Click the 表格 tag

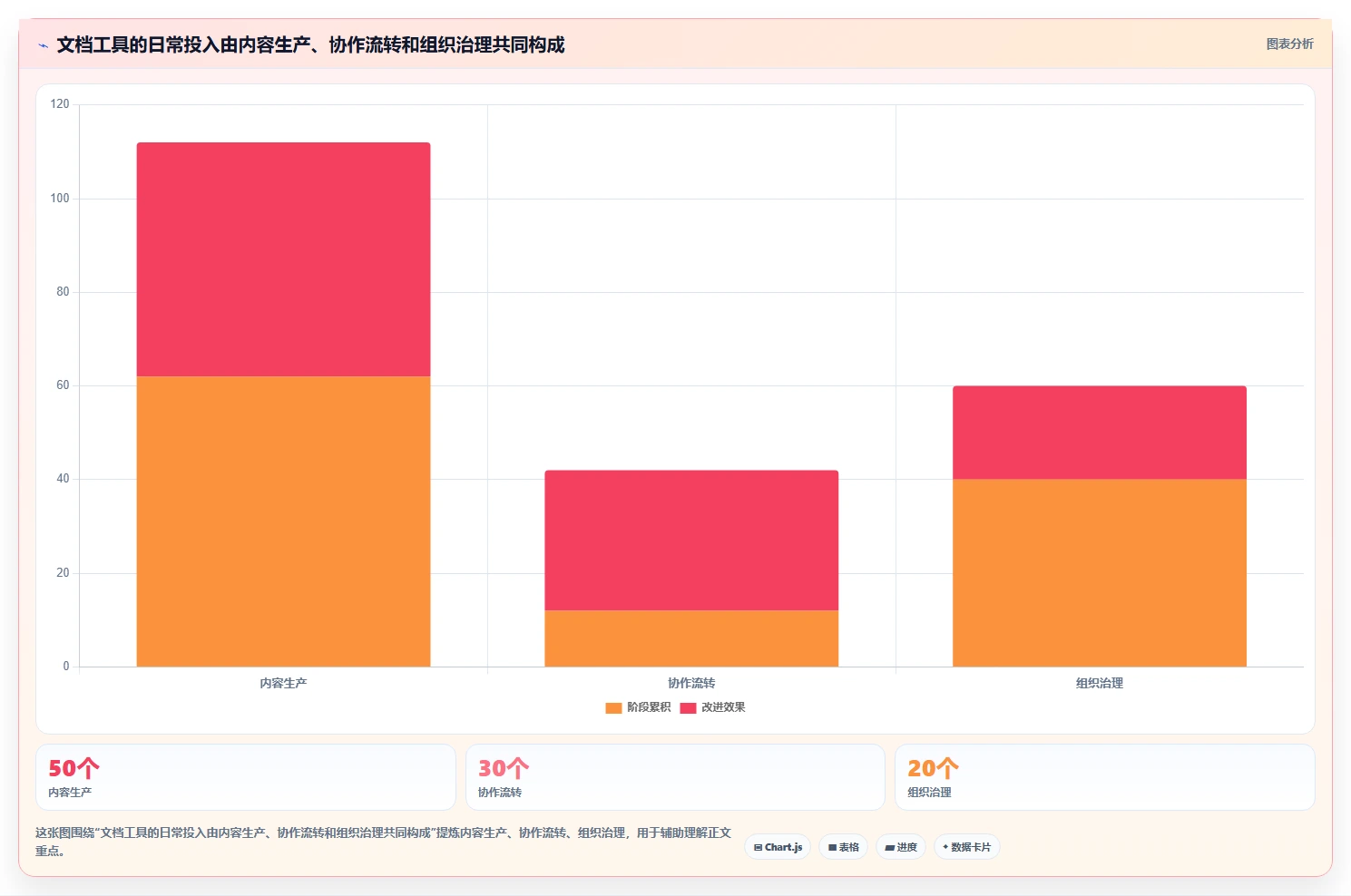844,847
